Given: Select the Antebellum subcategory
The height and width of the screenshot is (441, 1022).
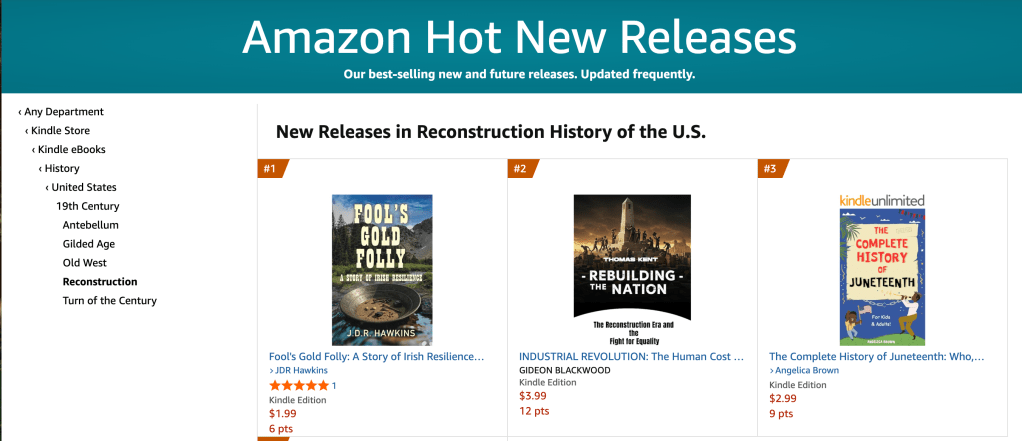Looking at the screenshot, I should pos(90,225).
